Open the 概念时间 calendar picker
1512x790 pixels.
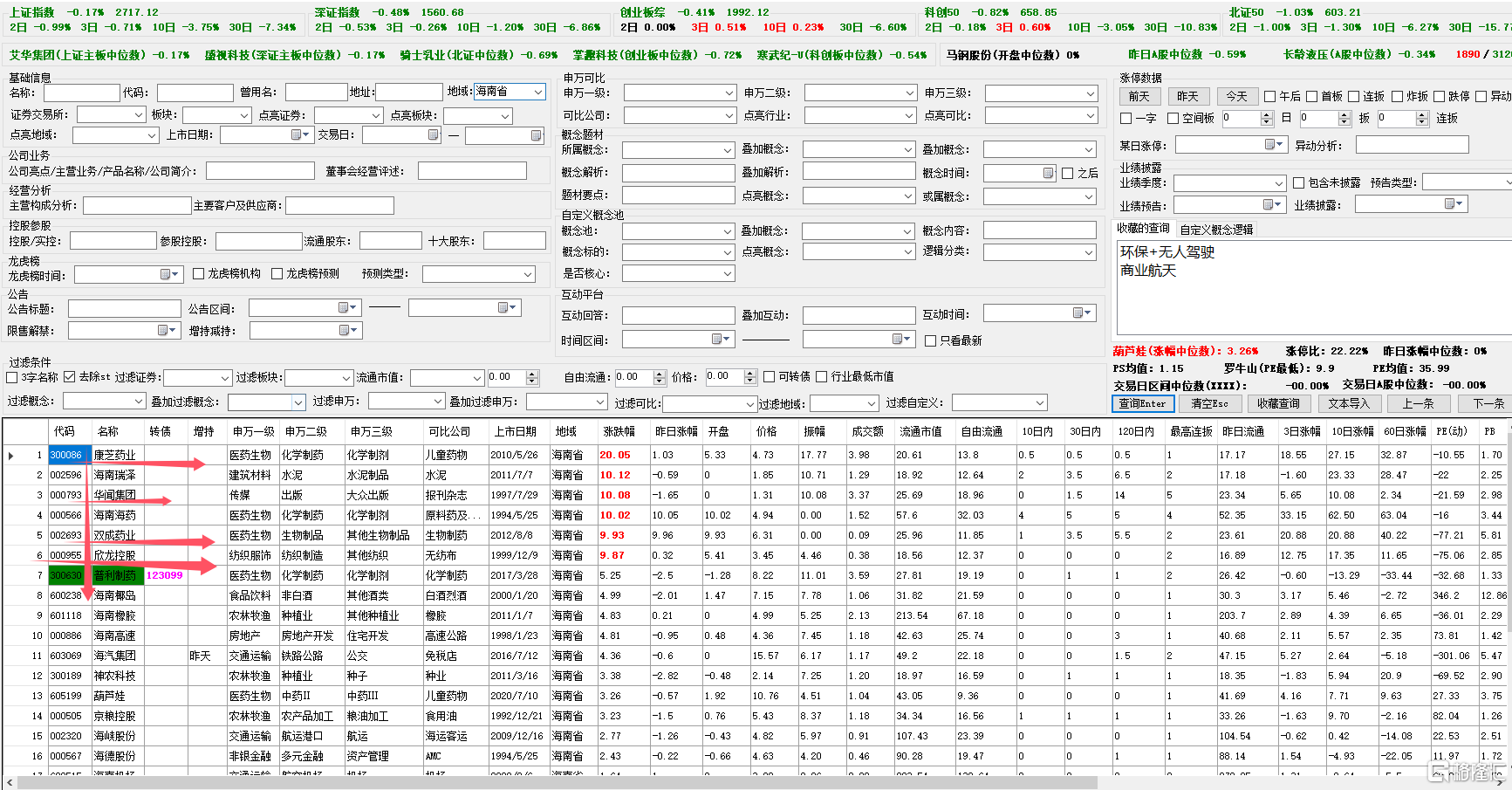[1049, 173]
